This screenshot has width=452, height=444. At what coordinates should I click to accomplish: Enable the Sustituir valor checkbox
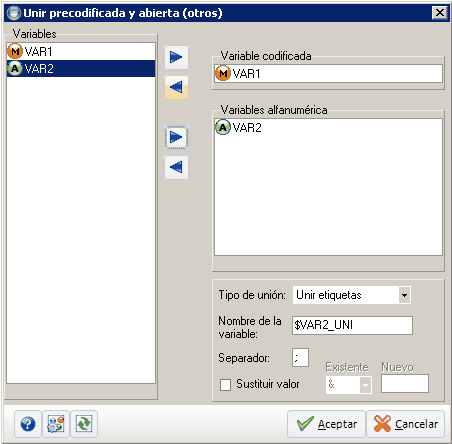[x=225, y=384]
